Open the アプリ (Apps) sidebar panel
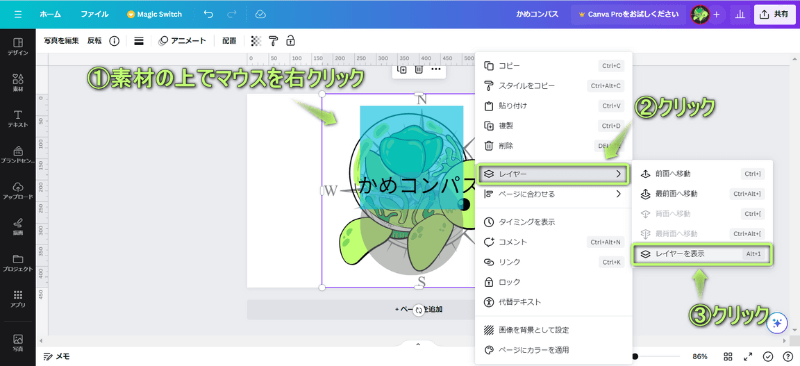This screenshot has width=800, height=366. pos(18,299)
